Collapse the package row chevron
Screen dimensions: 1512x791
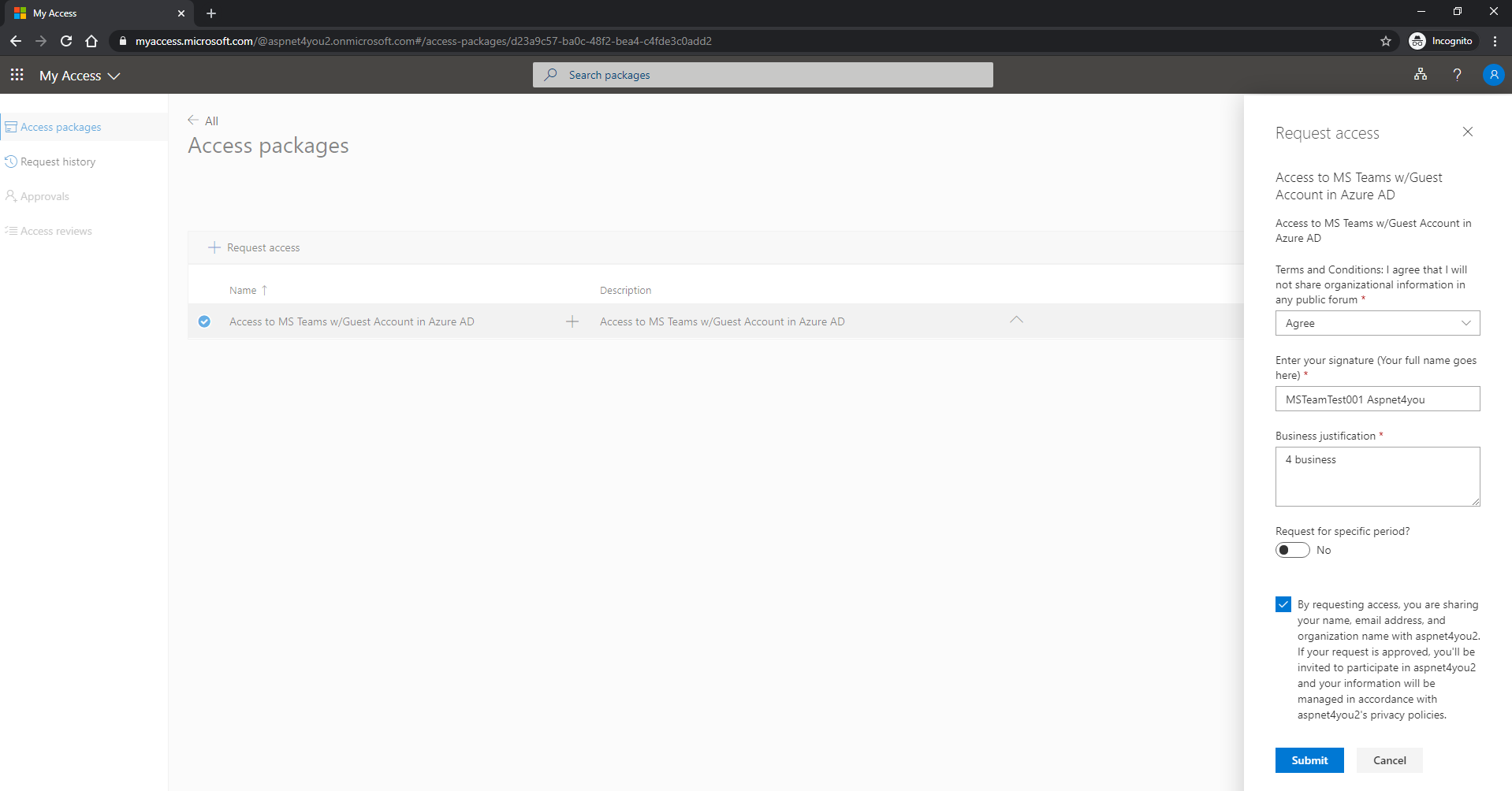coord(1016,320)
